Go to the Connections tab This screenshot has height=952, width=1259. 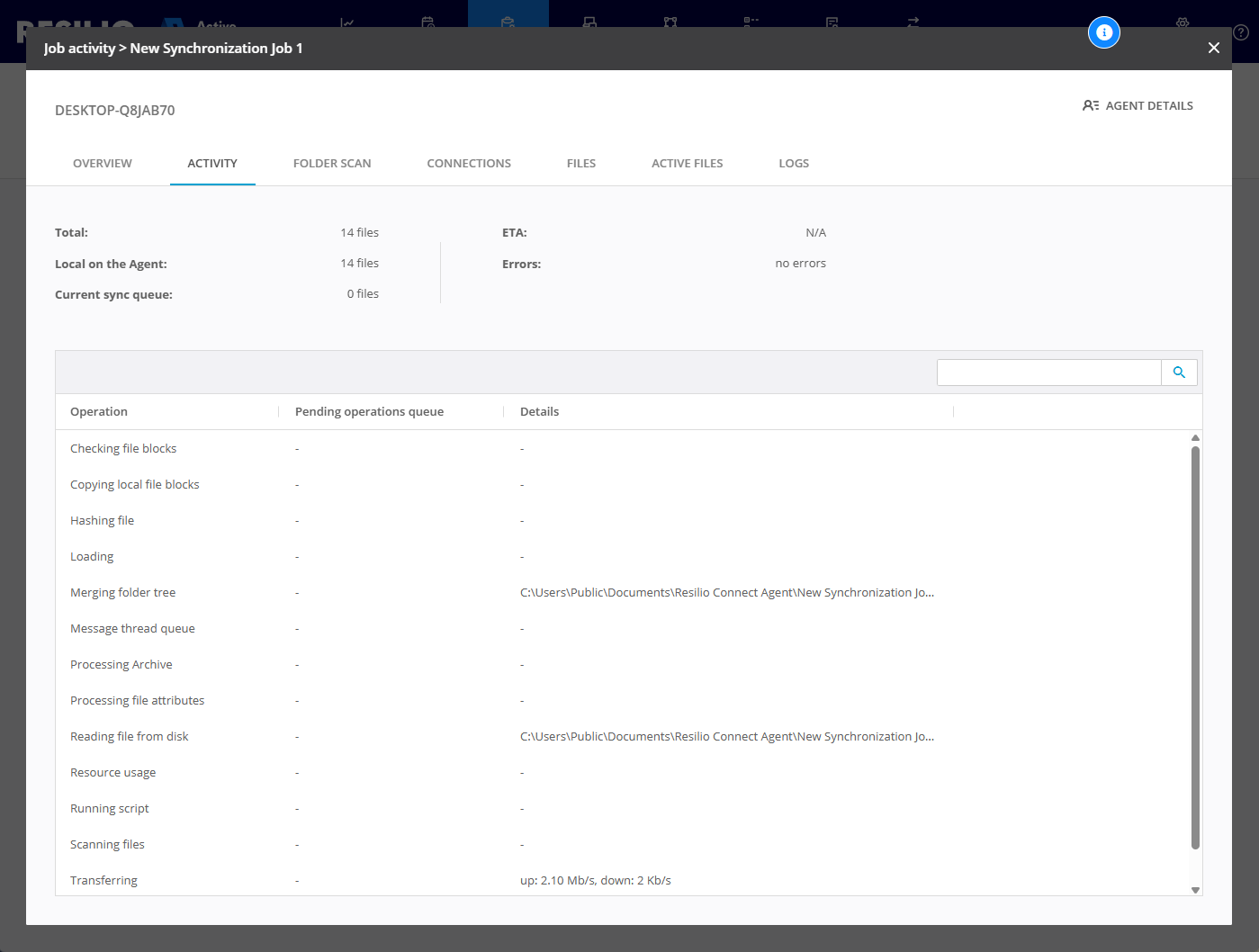click(469, 164)
